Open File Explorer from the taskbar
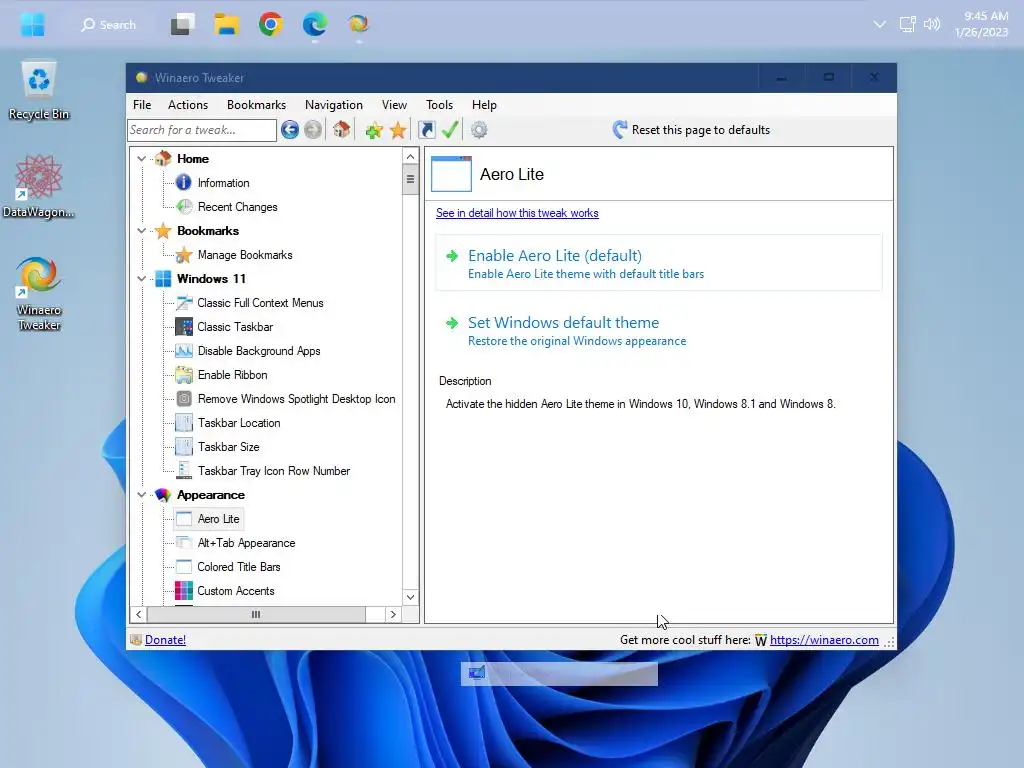Screen dimensions: 1024x768 (x=227, y=25)
